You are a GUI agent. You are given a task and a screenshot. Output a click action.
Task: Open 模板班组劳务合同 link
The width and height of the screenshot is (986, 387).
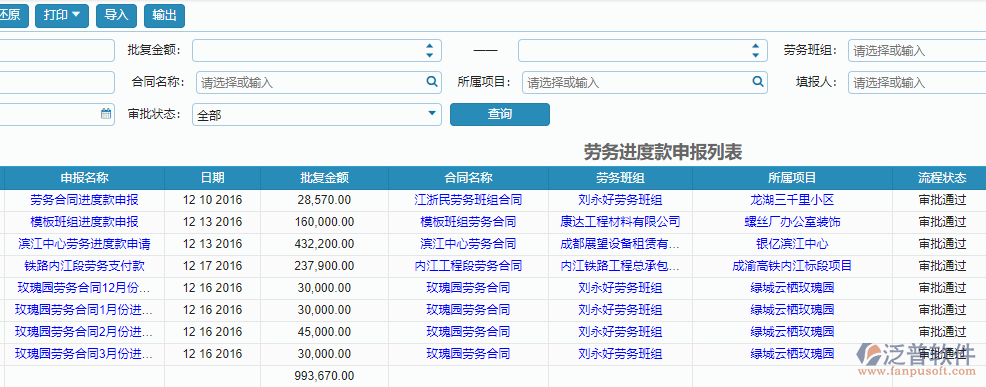[468, 222]
